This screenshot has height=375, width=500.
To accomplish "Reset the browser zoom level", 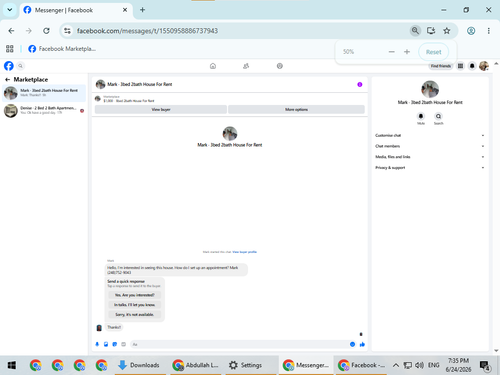I will tap(433, 52).
